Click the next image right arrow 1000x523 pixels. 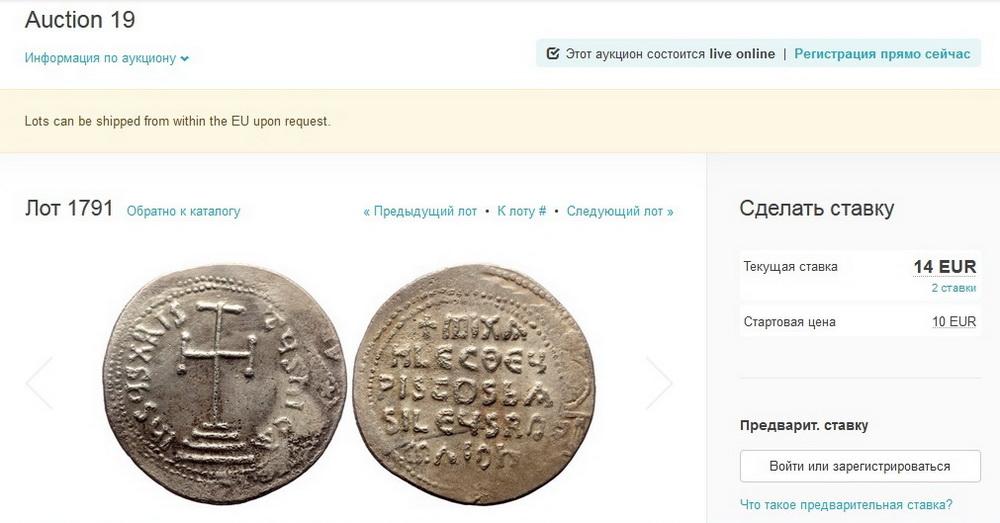(659, 383)
